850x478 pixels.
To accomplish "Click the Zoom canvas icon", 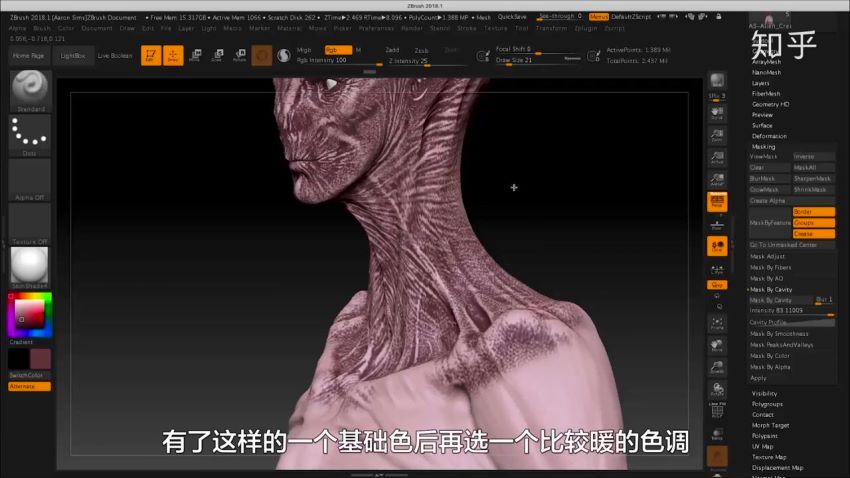I will 717,135.
